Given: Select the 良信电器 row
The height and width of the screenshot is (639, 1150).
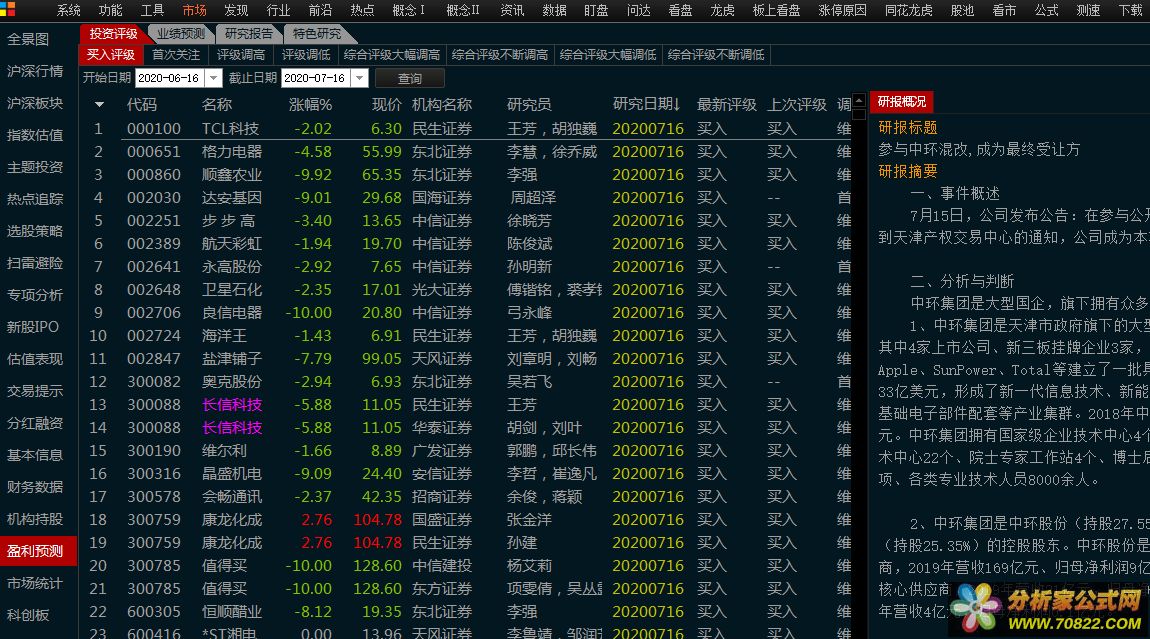Looking at the screenshot, I should point(466,313).
